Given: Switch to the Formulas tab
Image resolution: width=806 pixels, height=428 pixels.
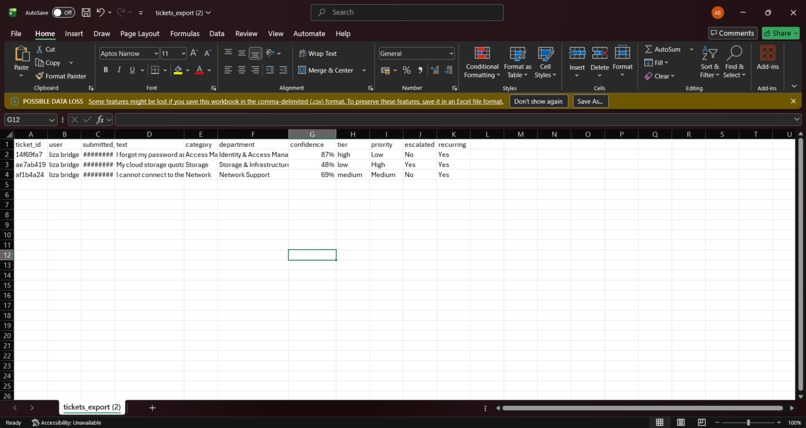Looking at the screenshot, I should point(185,33).
